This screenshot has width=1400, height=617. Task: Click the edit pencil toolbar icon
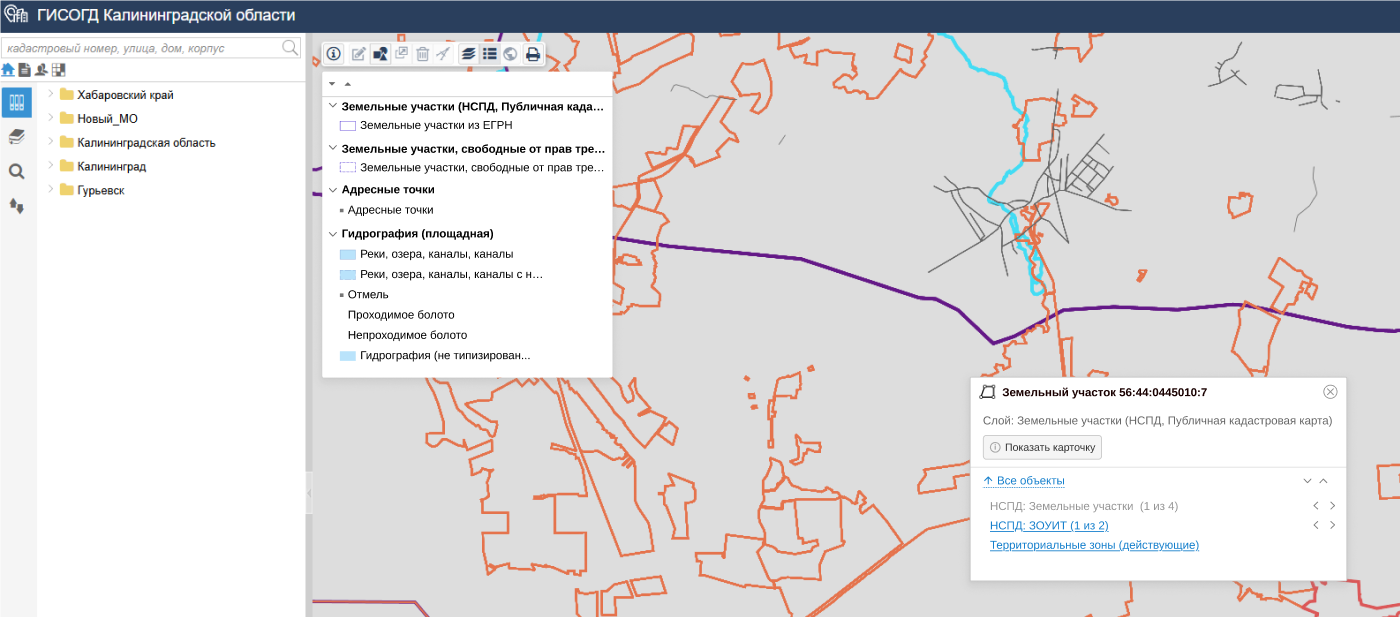358,54
